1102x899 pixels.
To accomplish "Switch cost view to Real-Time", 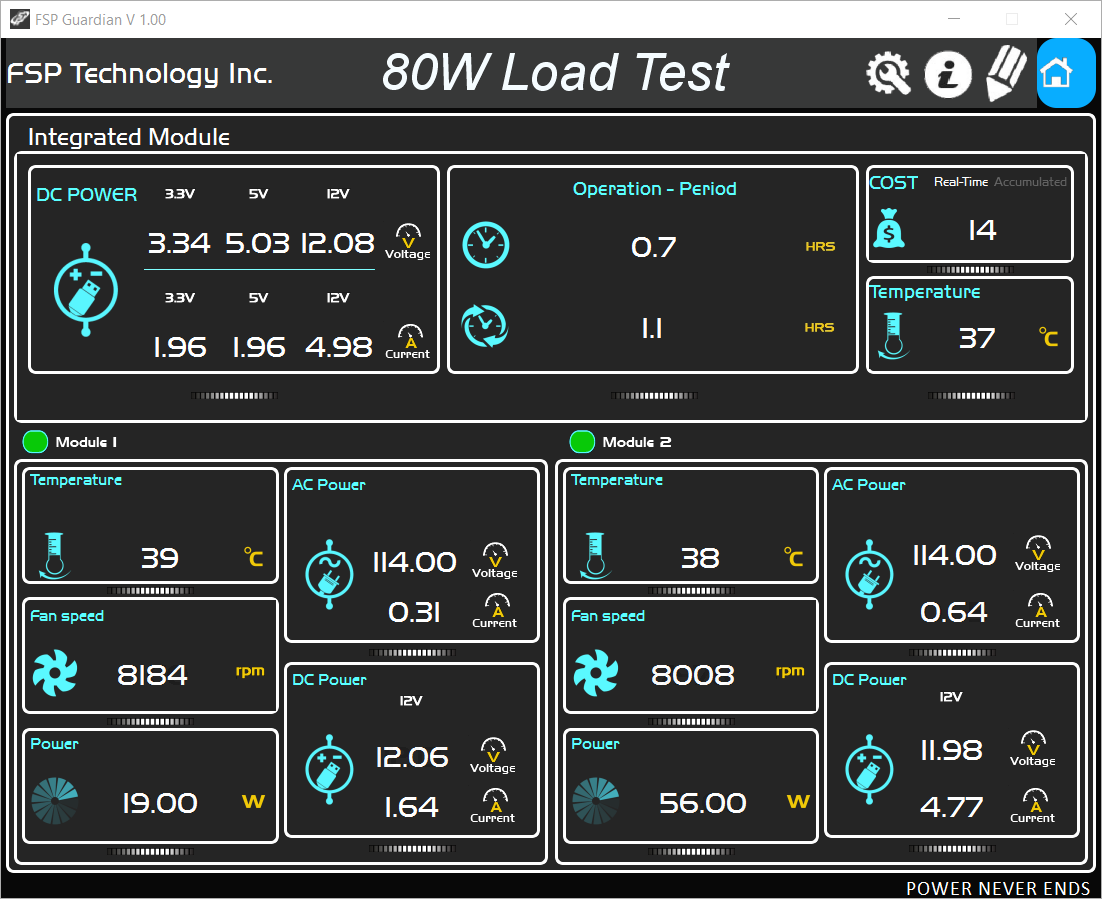I will point(961,181).
